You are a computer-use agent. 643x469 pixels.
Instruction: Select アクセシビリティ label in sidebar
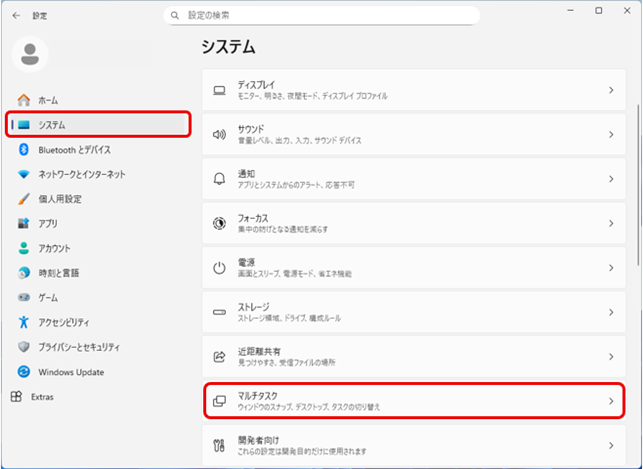64,322
